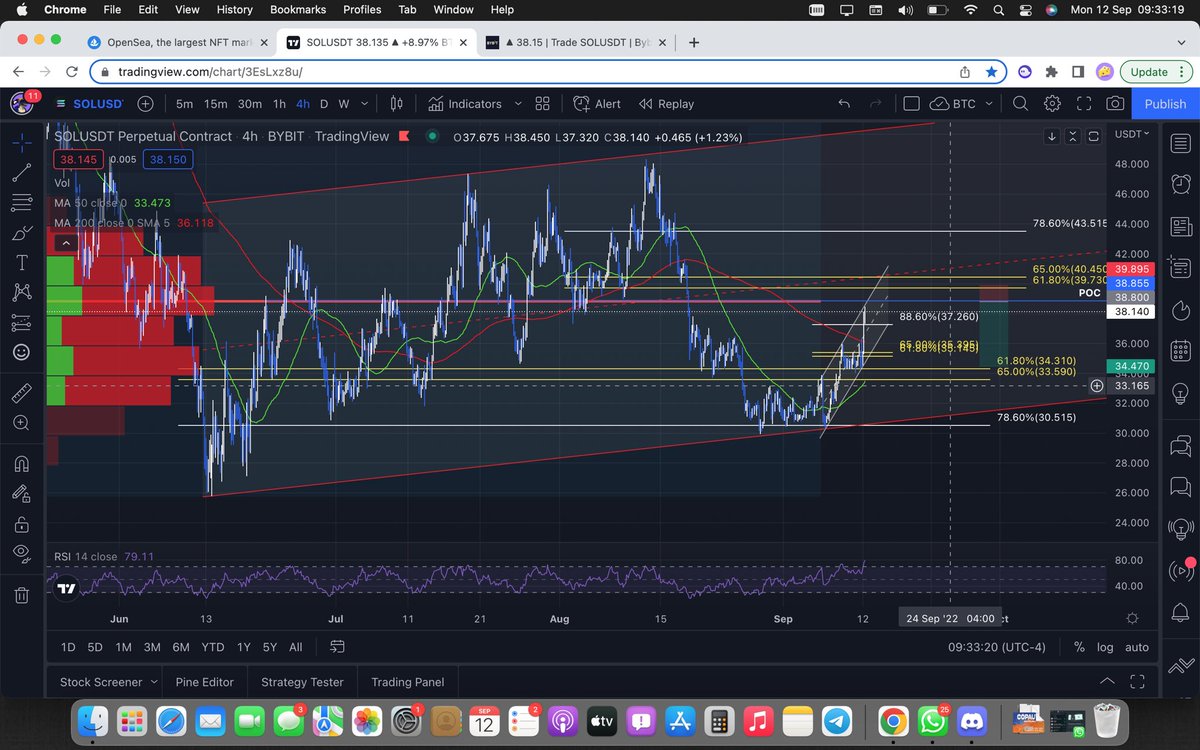Expand Stock Screener dropdown arrow
The width and height of the screenshot is (1200, 750).
(x=154, y=682)
